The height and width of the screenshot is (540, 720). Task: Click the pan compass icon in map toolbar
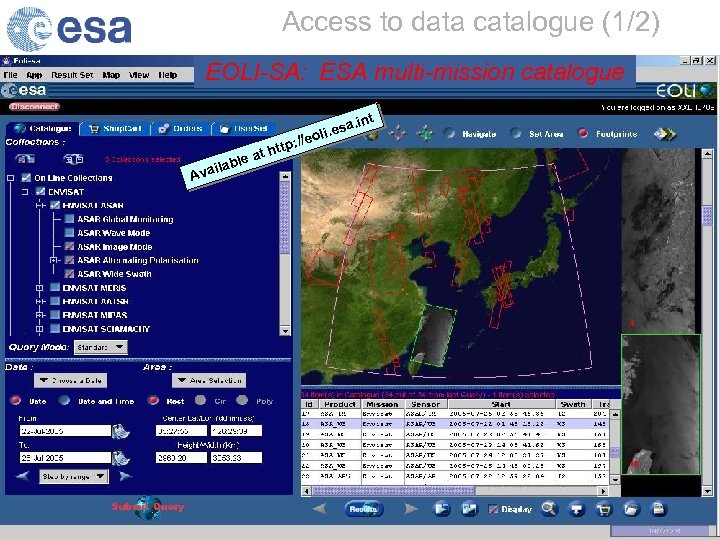[x=398, y=134]
